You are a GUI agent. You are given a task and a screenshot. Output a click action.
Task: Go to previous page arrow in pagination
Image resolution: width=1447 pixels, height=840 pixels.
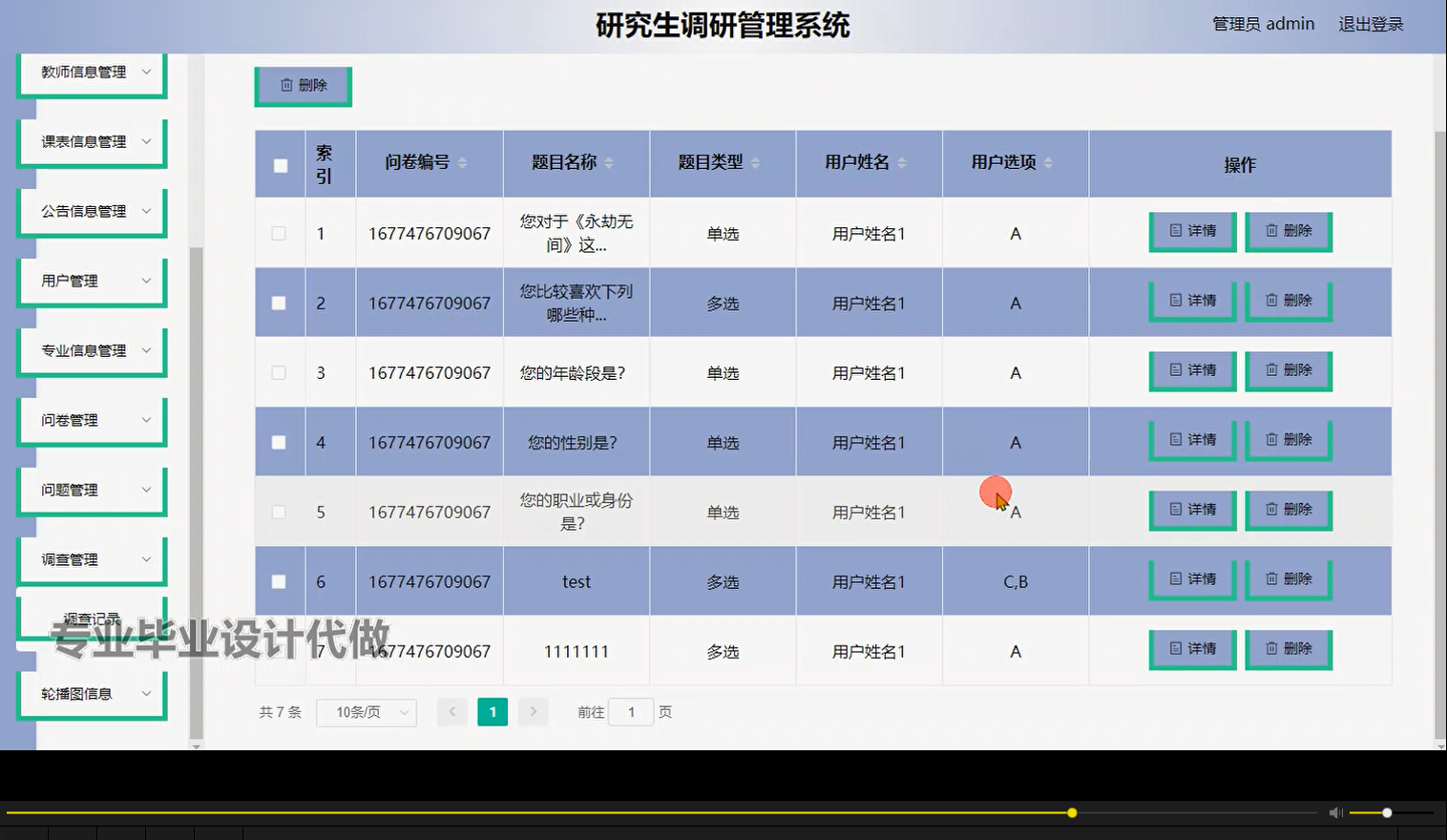(x=452, y=712)
